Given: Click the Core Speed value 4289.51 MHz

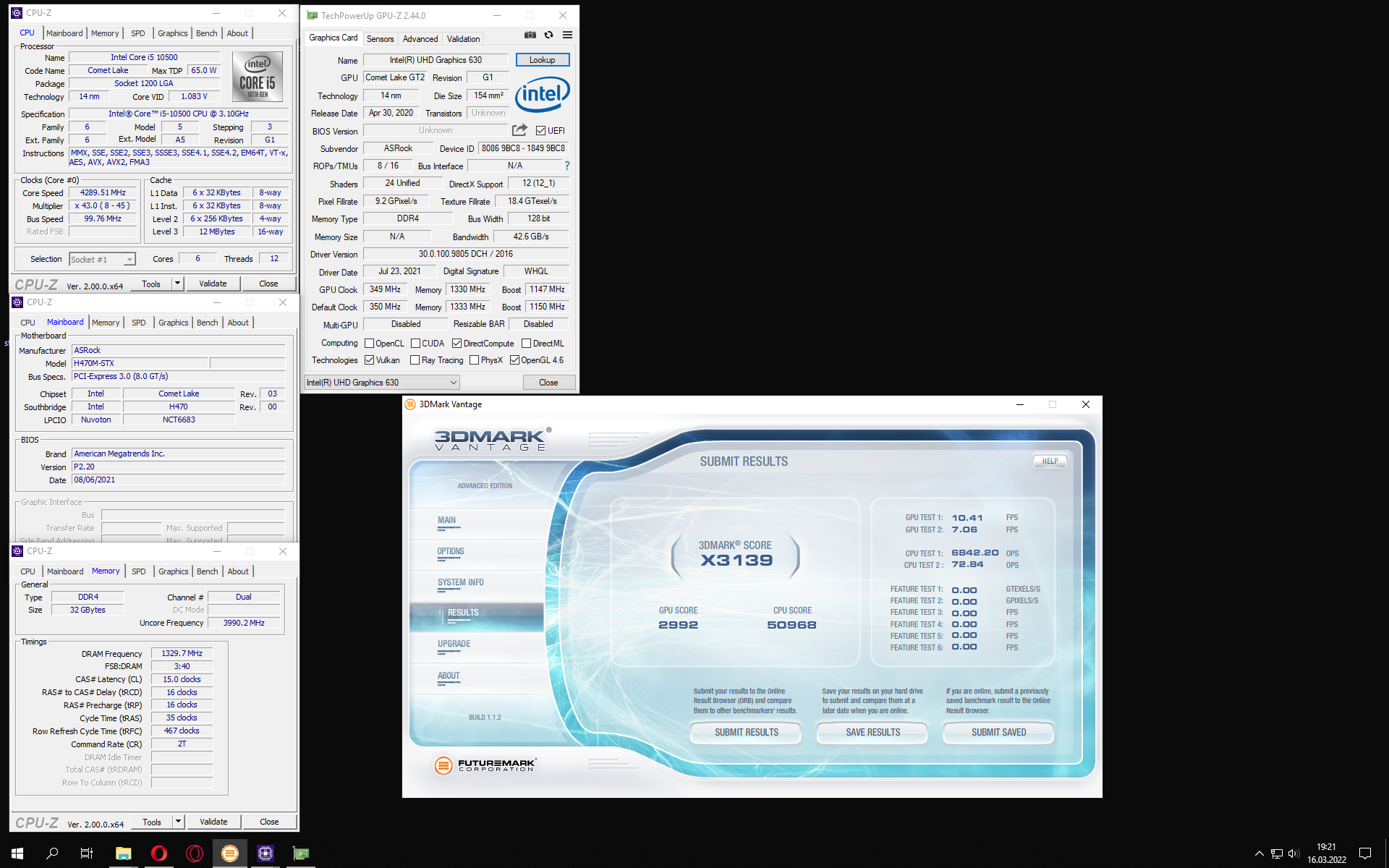Looking at the screenshot, I should (103, 193).
